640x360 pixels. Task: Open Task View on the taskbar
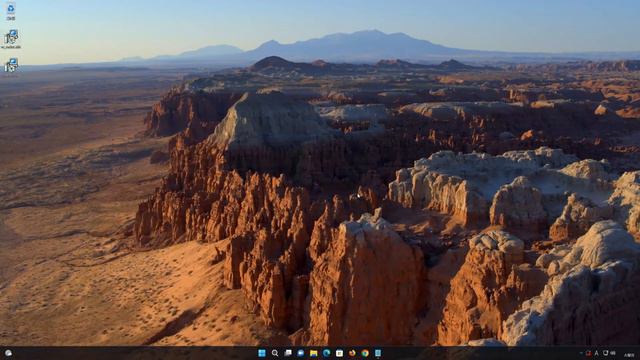click(288, 353)
